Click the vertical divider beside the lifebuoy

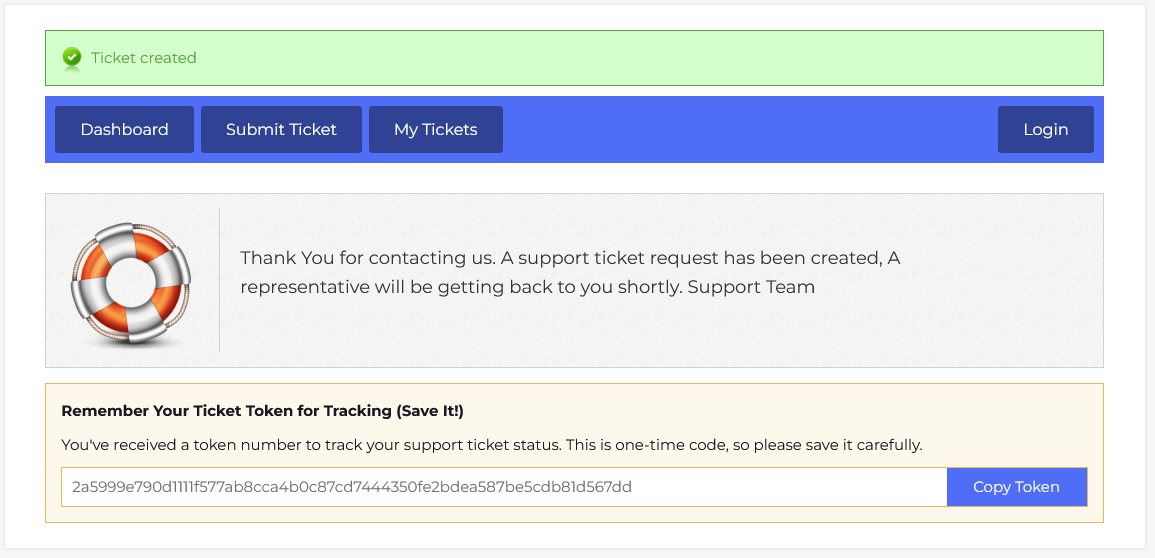point(219,280)
